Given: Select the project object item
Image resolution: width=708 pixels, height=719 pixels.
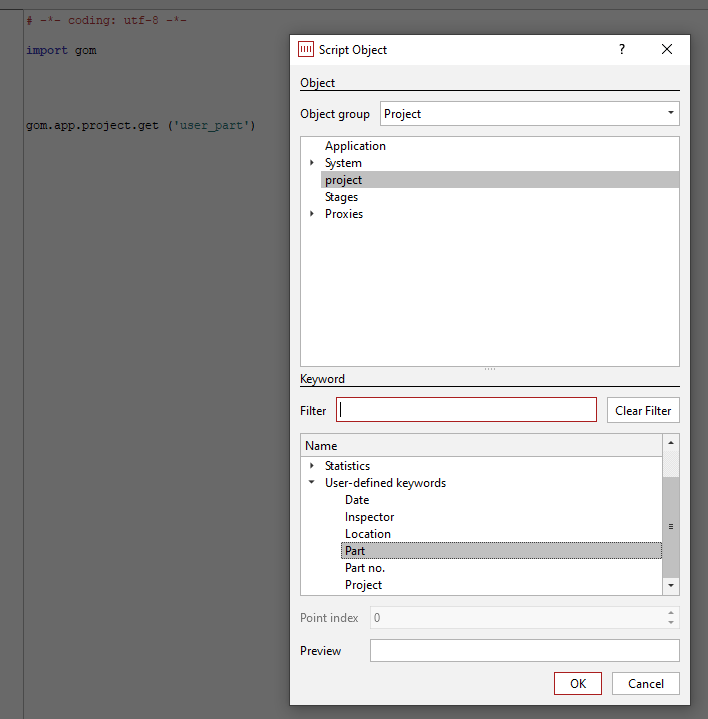Looking at the screenshot, I should pos(343,180).
